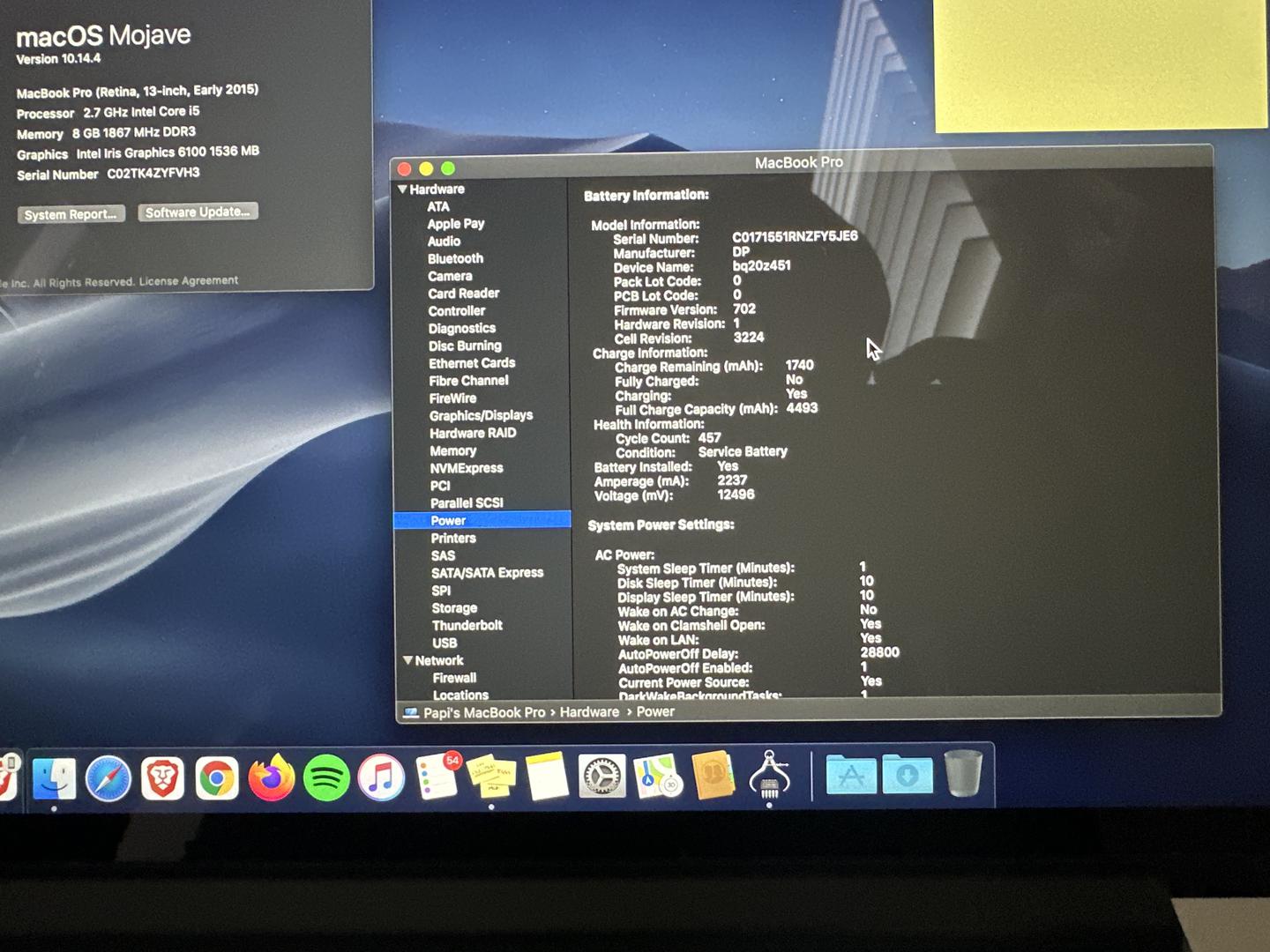1270x952 pixels.
Task: Open the Trash in the Dock
Action: click(963, 773)
